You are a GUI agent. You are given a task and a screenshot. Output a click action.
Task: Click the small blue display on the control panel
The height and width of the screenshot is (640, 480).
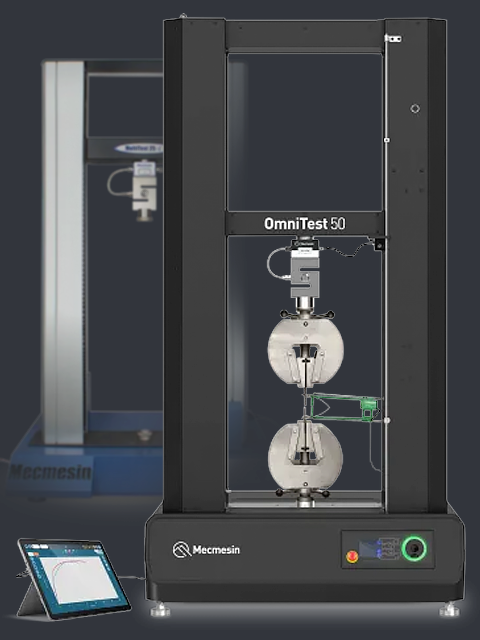(369, 548)
